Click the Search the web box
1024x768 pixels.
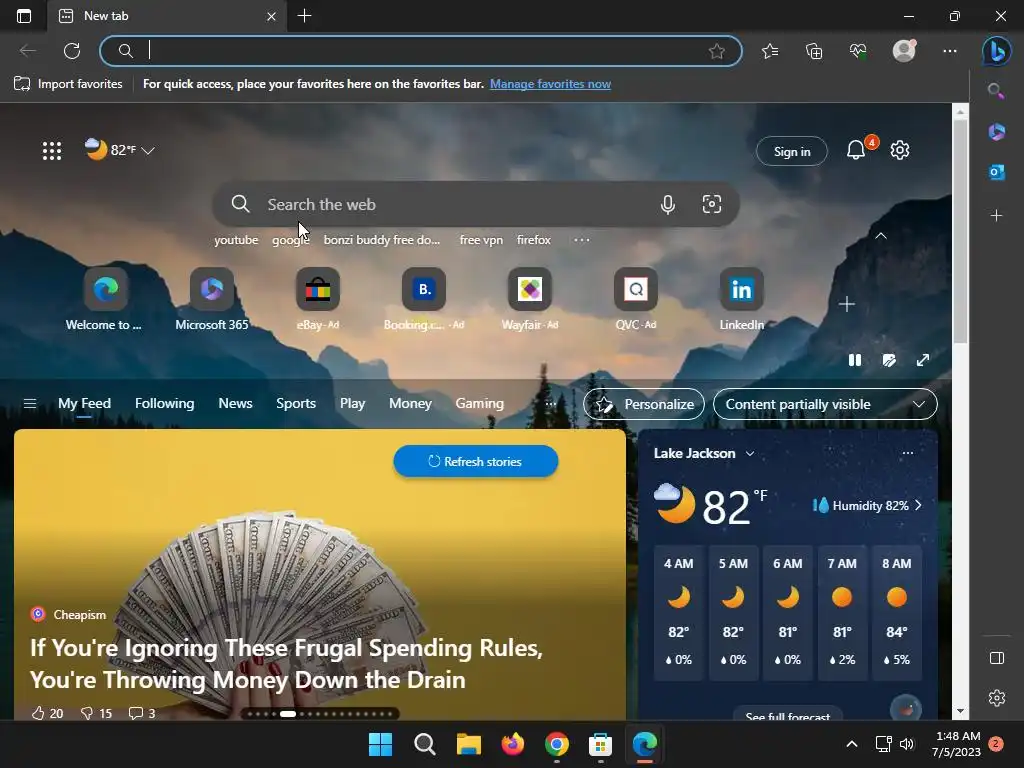(x=475, y=204)
